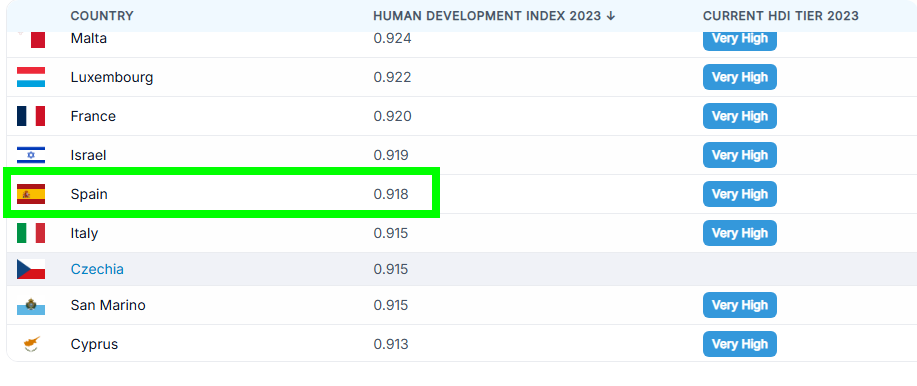Click the Country column header
This screenshot has width=917, height=386.
coord(102,16)
